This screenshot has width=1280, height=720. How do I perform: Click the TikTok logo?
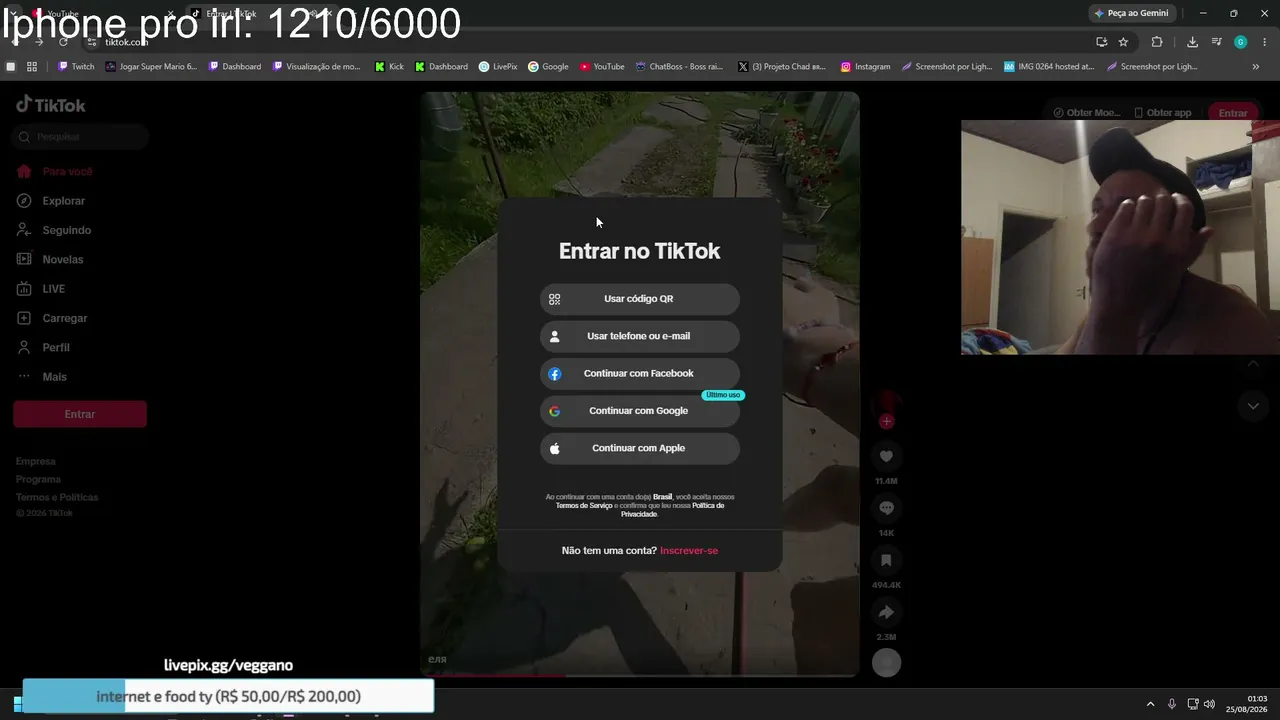coord(51,105)
